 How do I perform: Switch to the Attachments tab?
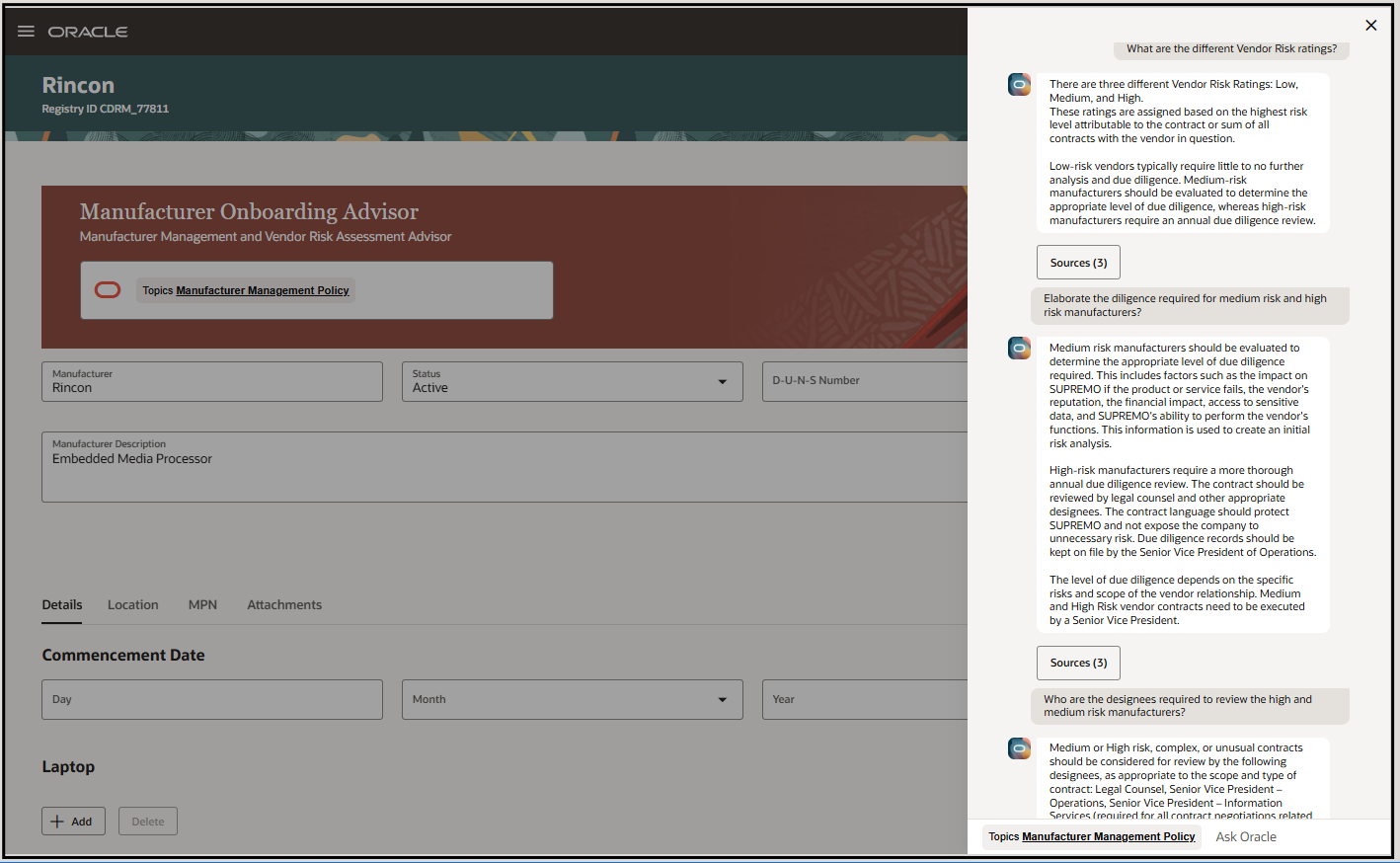click(284, 604)
